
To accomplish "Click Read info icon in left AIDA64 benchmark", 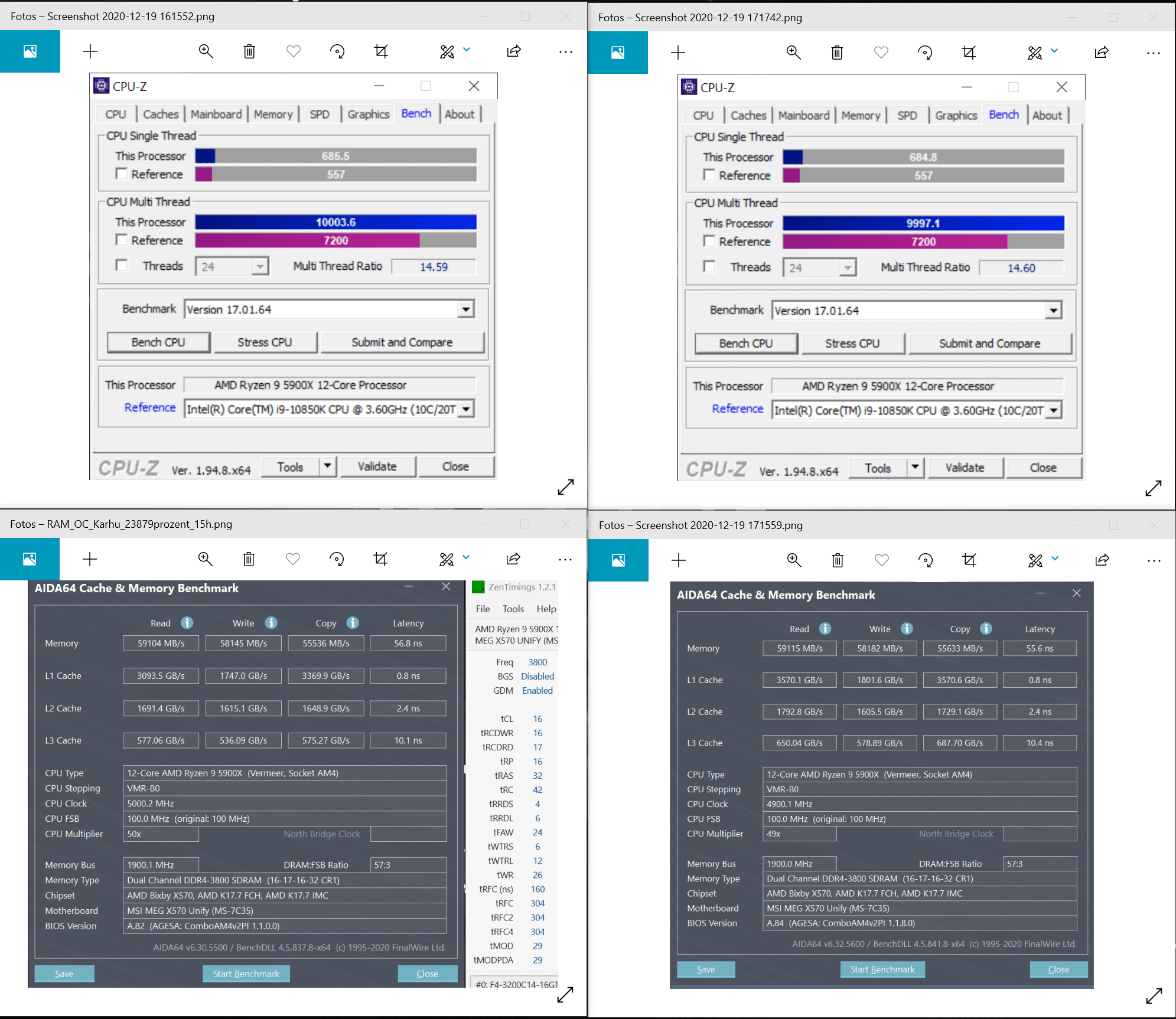I will [x=187, y=623].
